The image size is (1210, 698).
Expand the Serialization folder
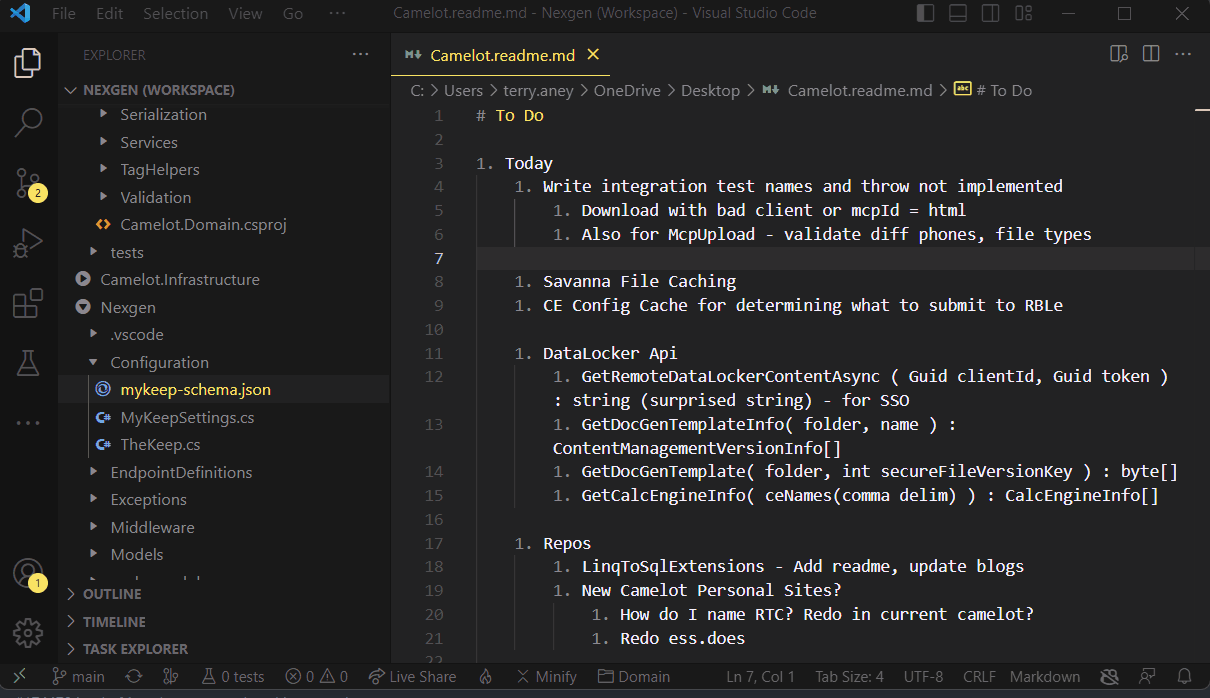(163, 115)
